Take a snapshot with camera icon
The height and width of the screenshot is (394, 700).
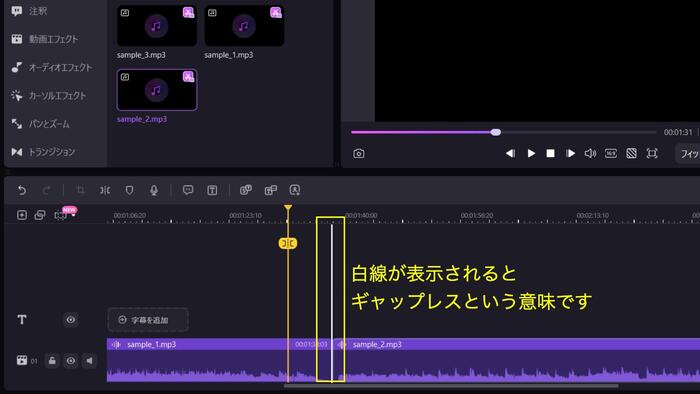(358, 153)
